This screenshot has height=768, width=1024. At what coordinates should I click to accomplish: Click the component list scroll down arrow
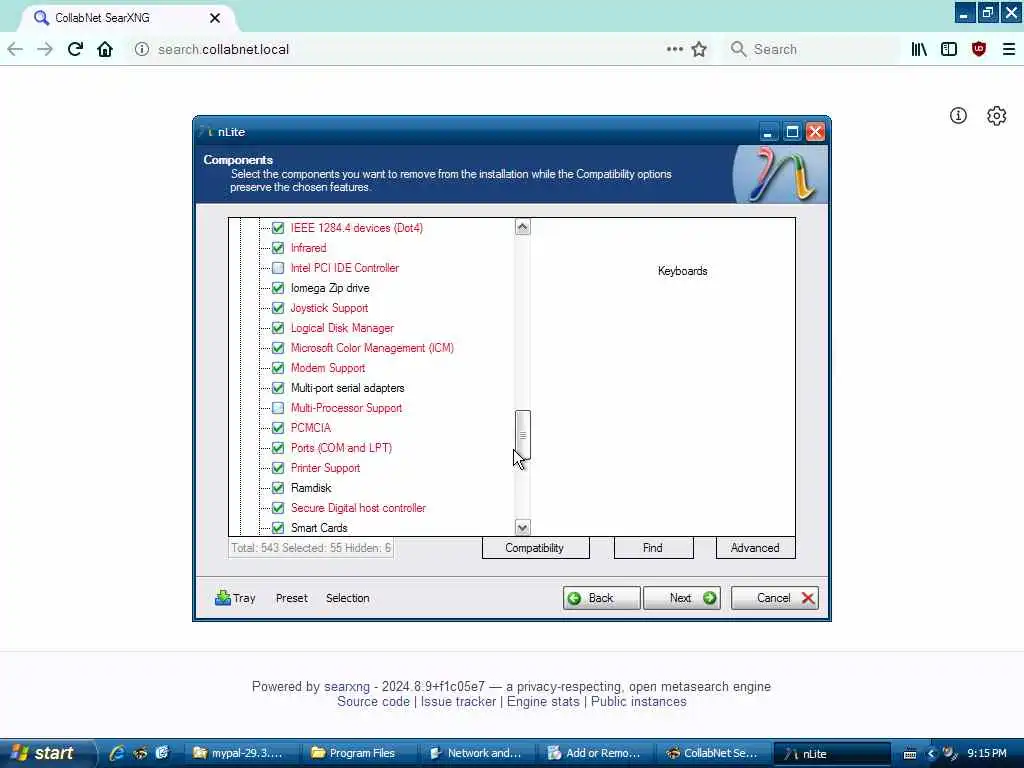522,527
